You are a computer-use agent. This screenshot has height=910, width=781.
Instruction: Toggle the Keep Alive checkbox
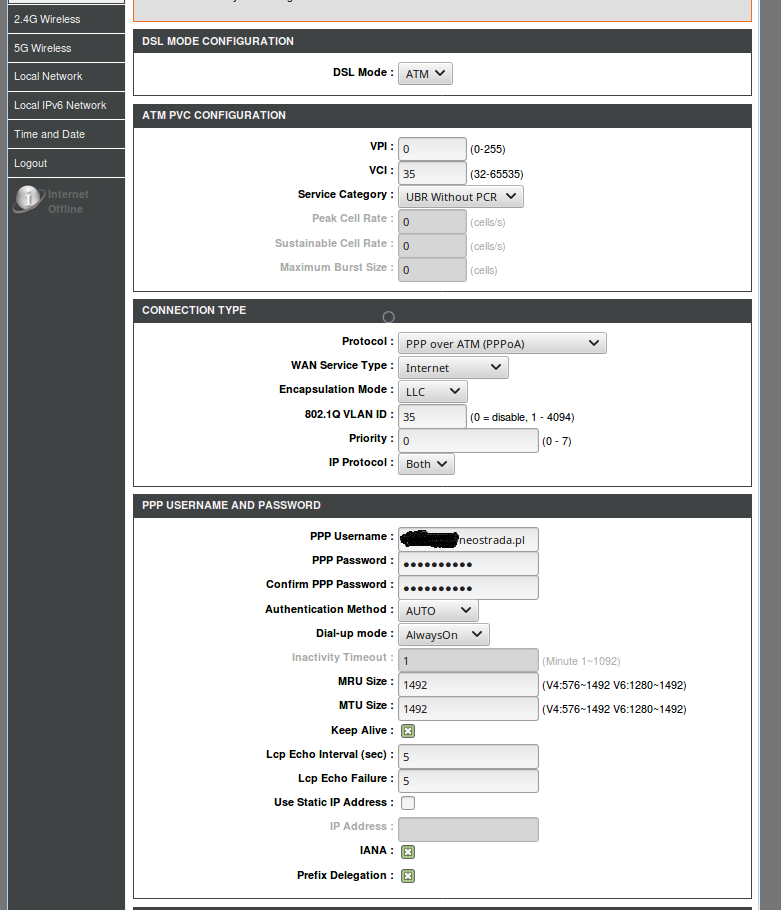pyautogui.click(x=408, y=731)
